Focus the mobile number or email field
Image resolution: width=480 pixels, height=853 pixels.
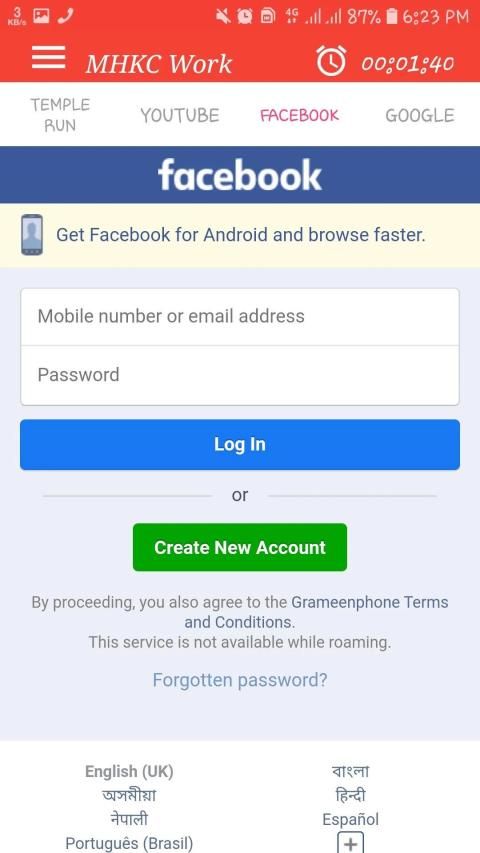pos(240,317)
